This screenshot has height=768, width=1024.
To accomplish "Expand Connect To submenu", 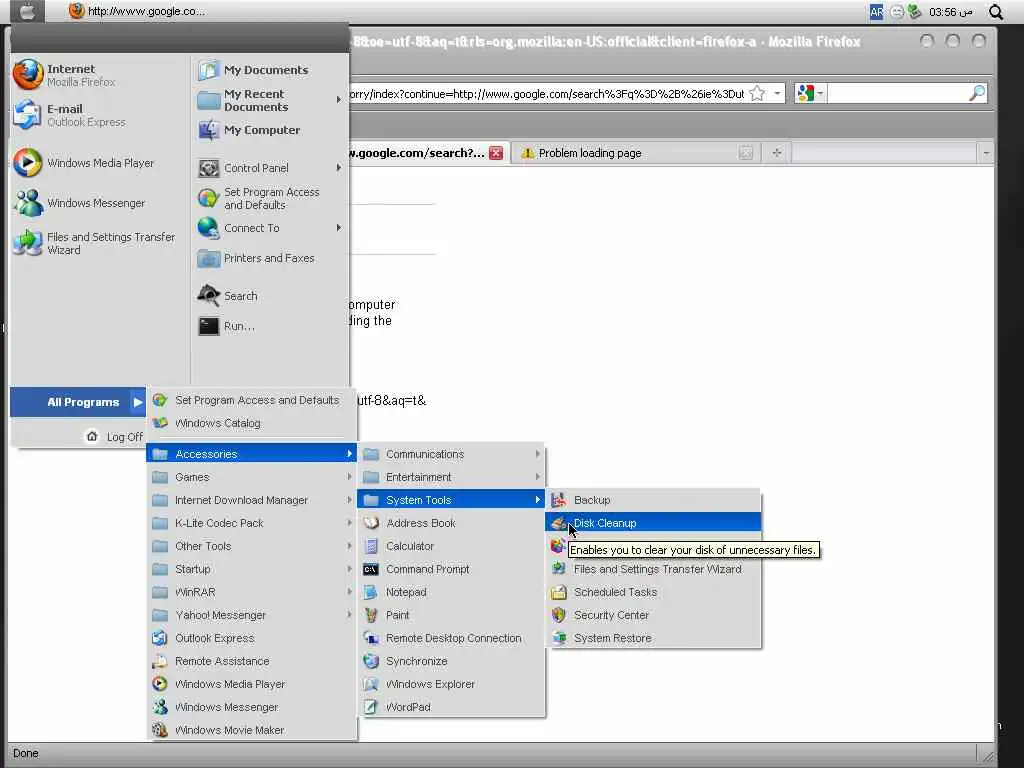I will 338,228.
